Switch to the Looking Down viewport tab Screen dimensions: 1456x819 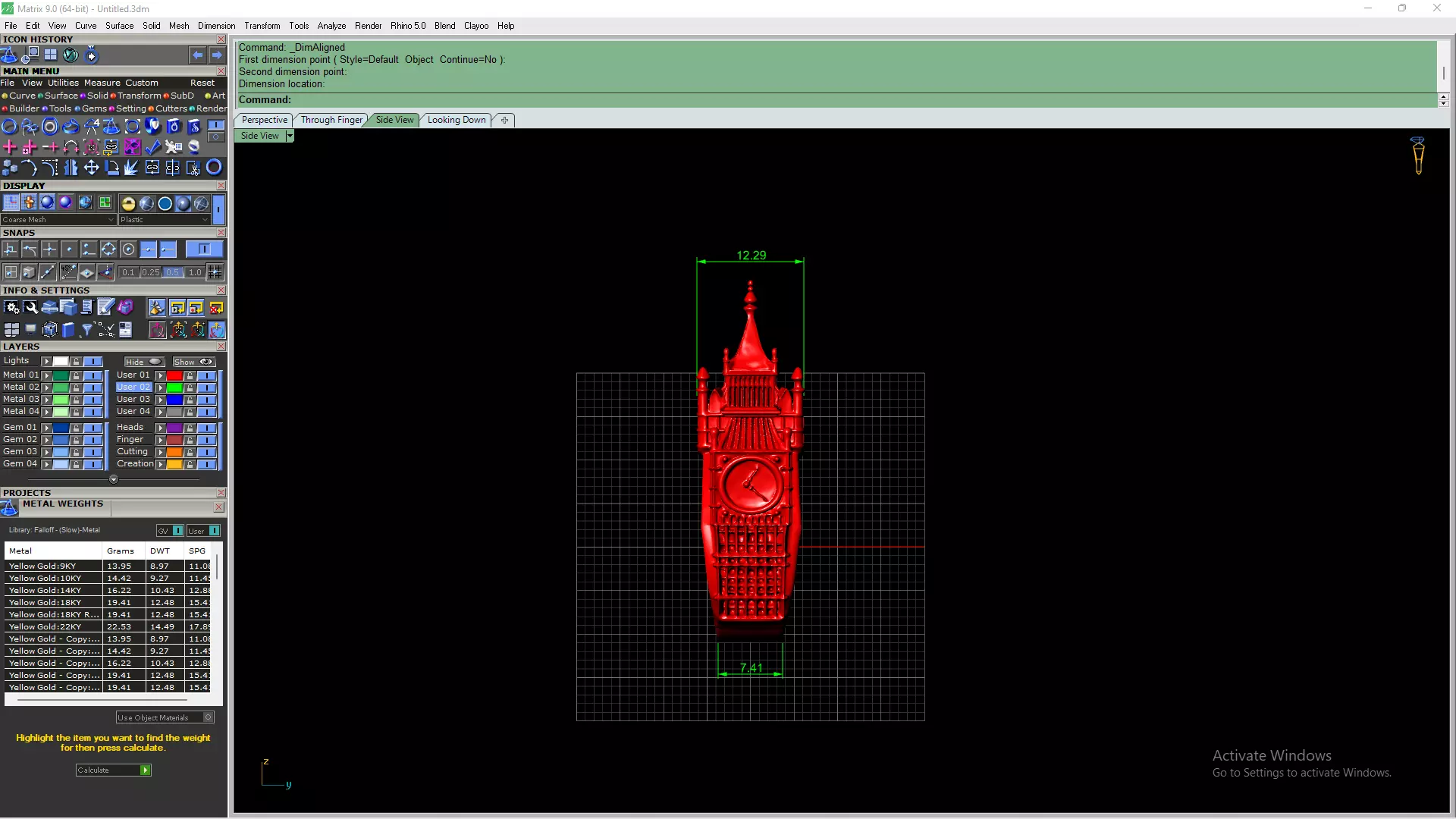tap(456, 120)
